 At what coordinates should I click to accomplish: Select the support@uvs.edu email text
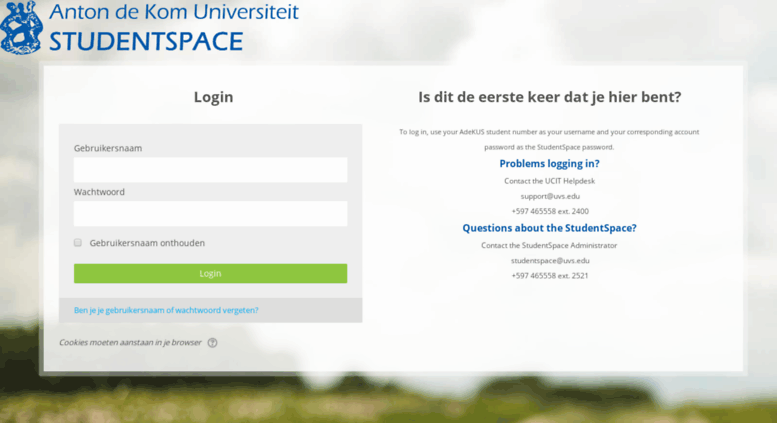550,196
